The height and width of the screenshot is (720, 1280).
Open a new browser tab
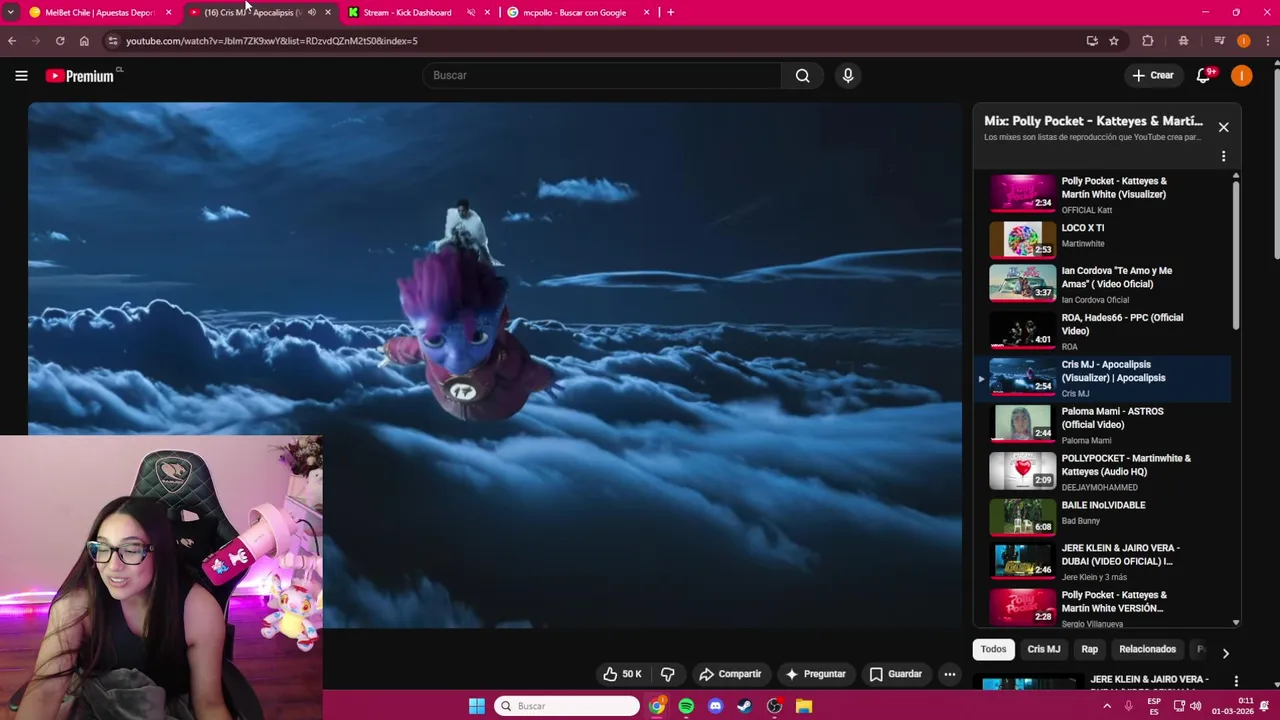(x=670, y=12)
